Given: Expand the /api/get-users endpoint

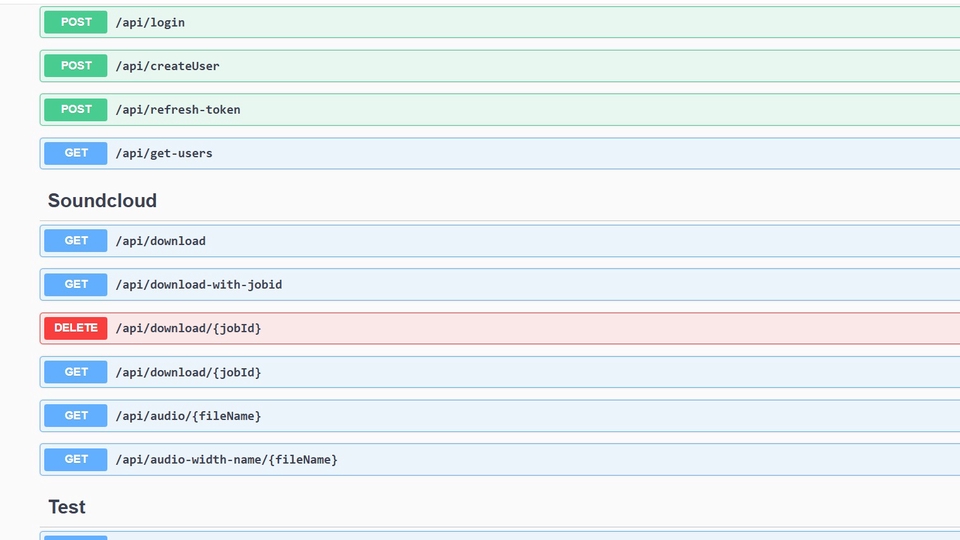Looking at the screenshot, I should coord(164,154).
